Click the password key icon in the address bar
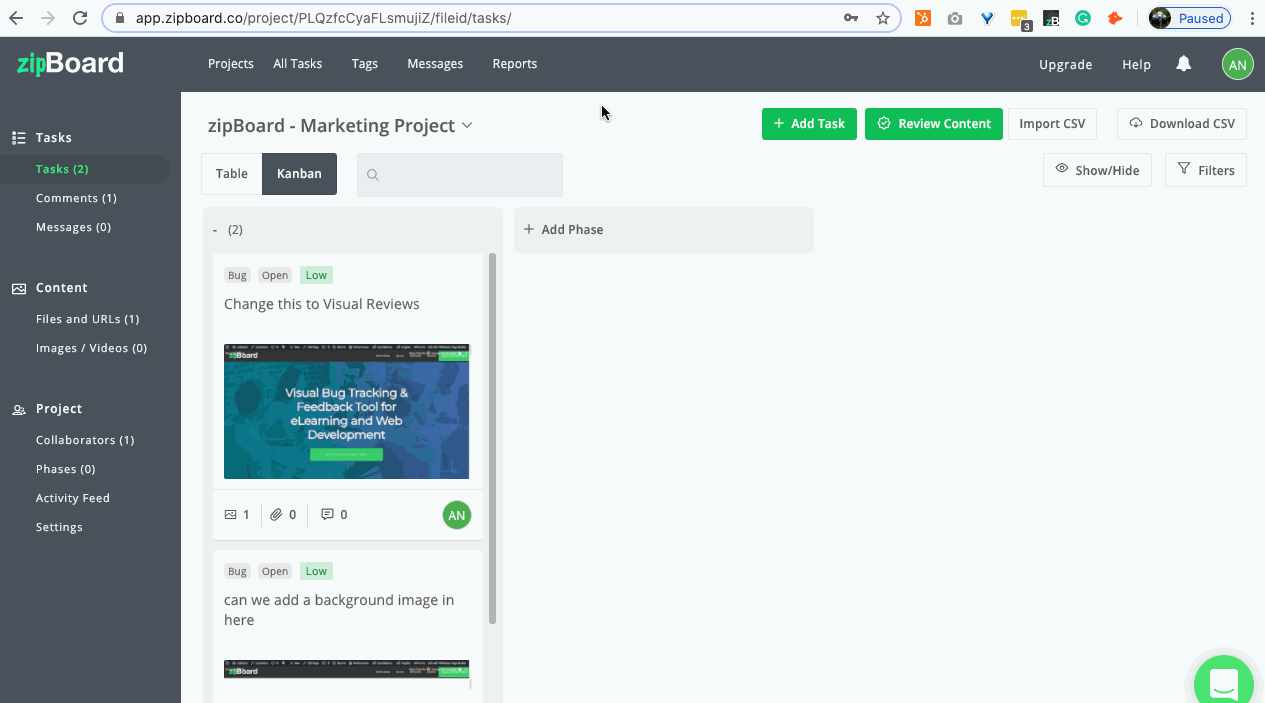This screenshot has width=1265, height=703. 851,18
